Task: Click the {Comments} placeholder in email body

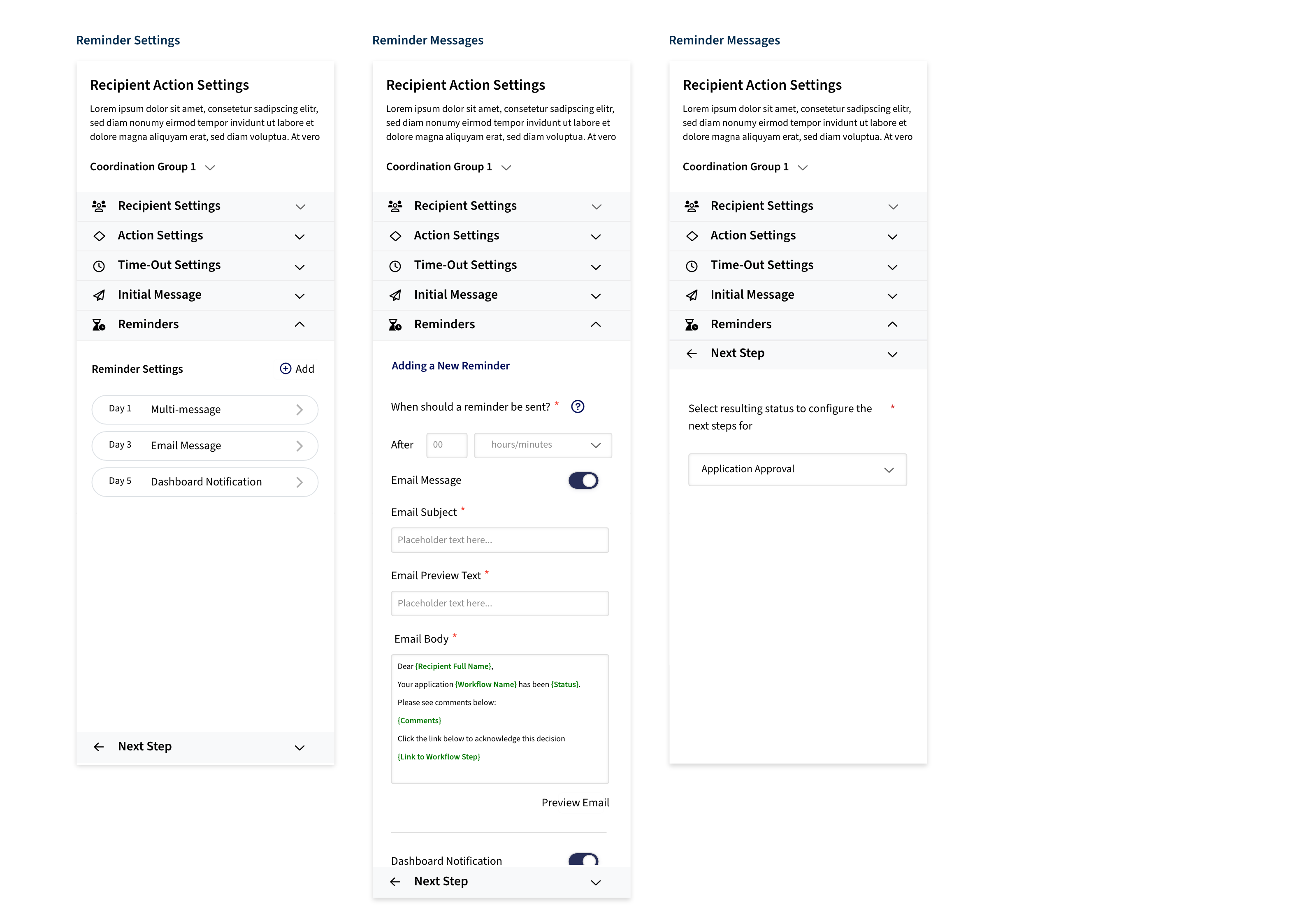Action: coord(419,721)
